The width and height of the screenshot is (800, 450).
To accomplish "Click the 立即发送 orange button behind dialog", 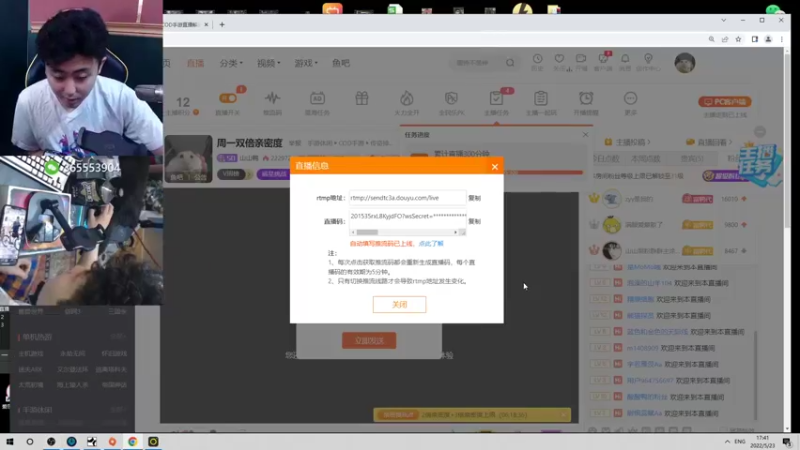I will click(x=369, y=340).
